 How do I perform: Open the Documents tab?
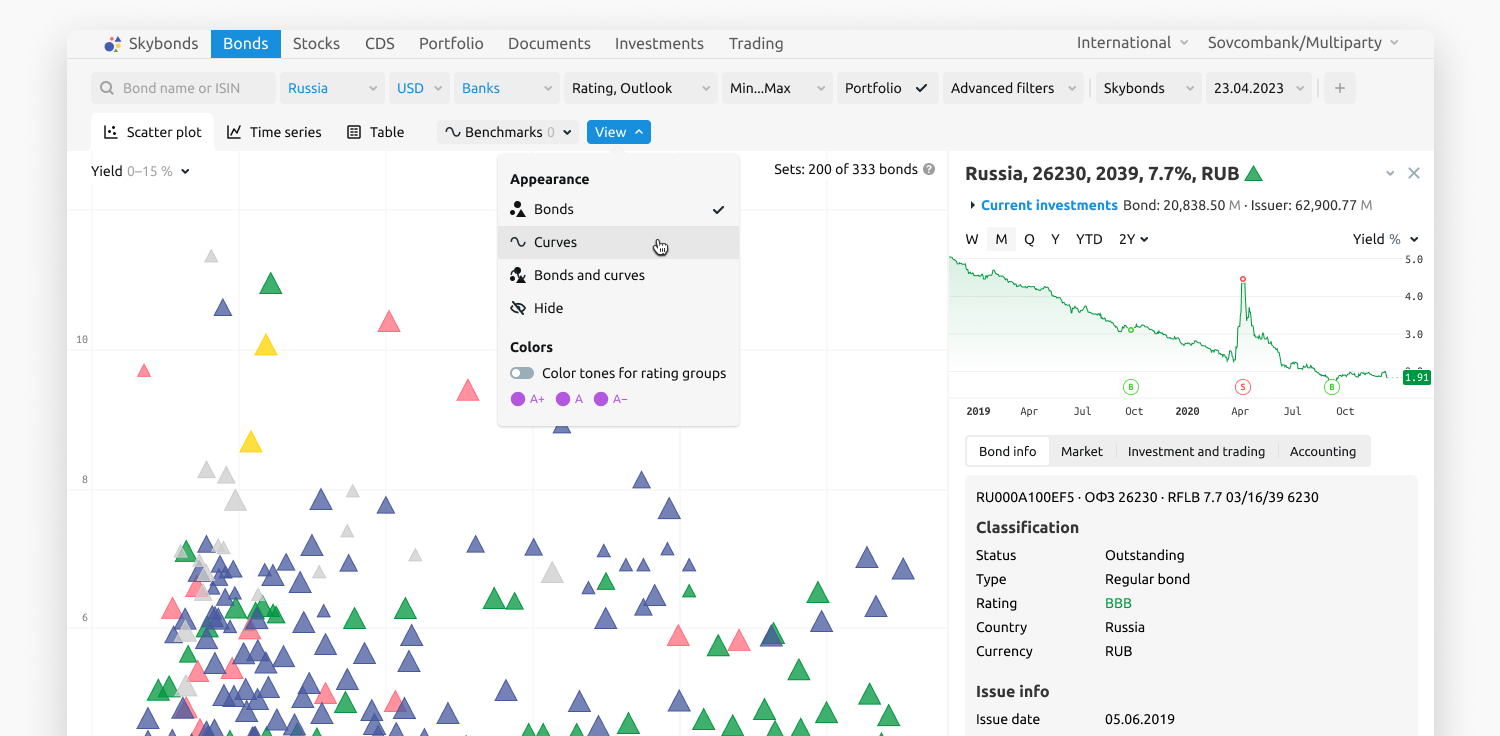[549, 44]
